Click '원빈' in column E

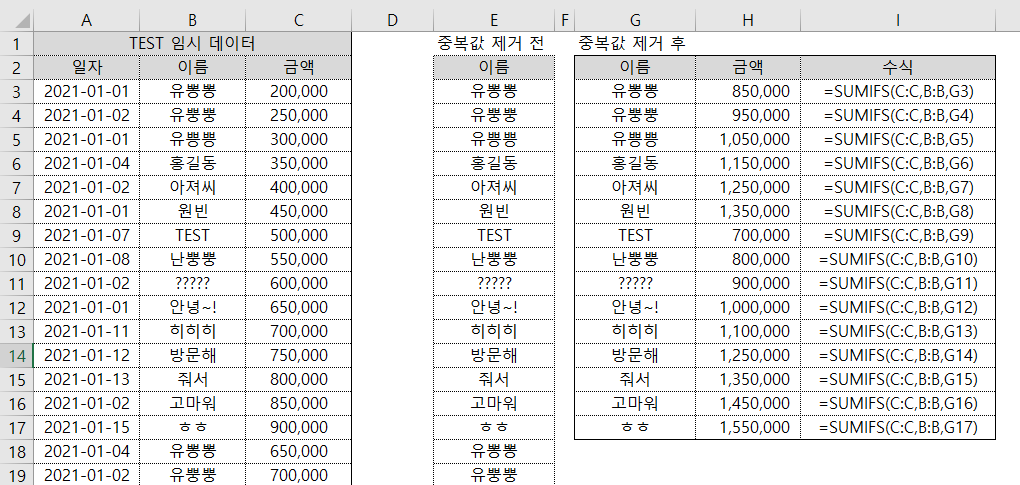coord(494,211)
